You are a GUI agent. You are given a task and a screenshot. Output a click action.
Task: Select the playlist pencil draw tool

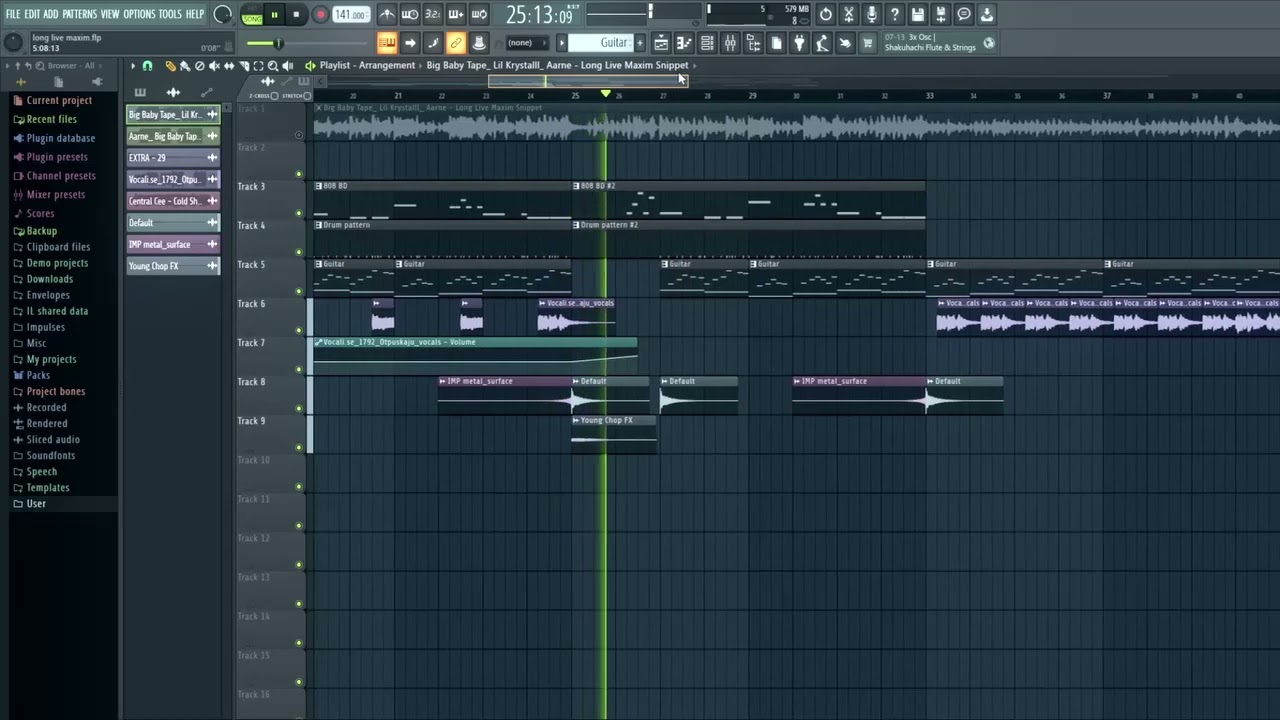[170, 66]
